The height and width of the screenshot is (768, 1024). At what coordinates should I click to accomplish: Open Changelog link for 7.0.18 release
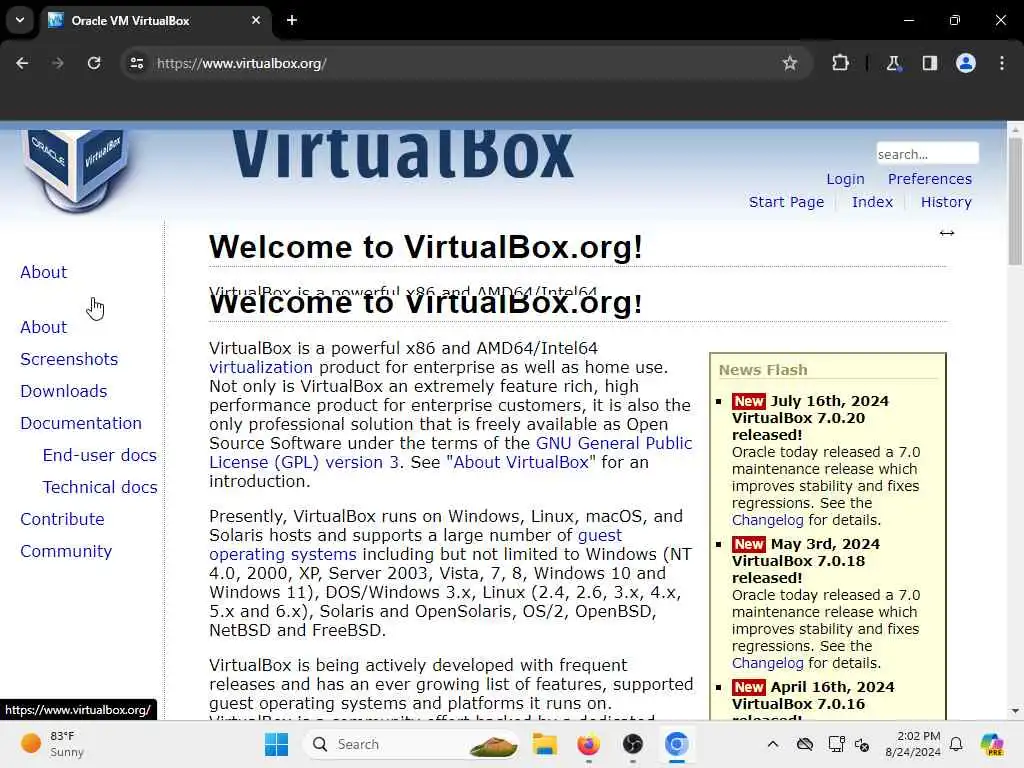pos(767,663)
